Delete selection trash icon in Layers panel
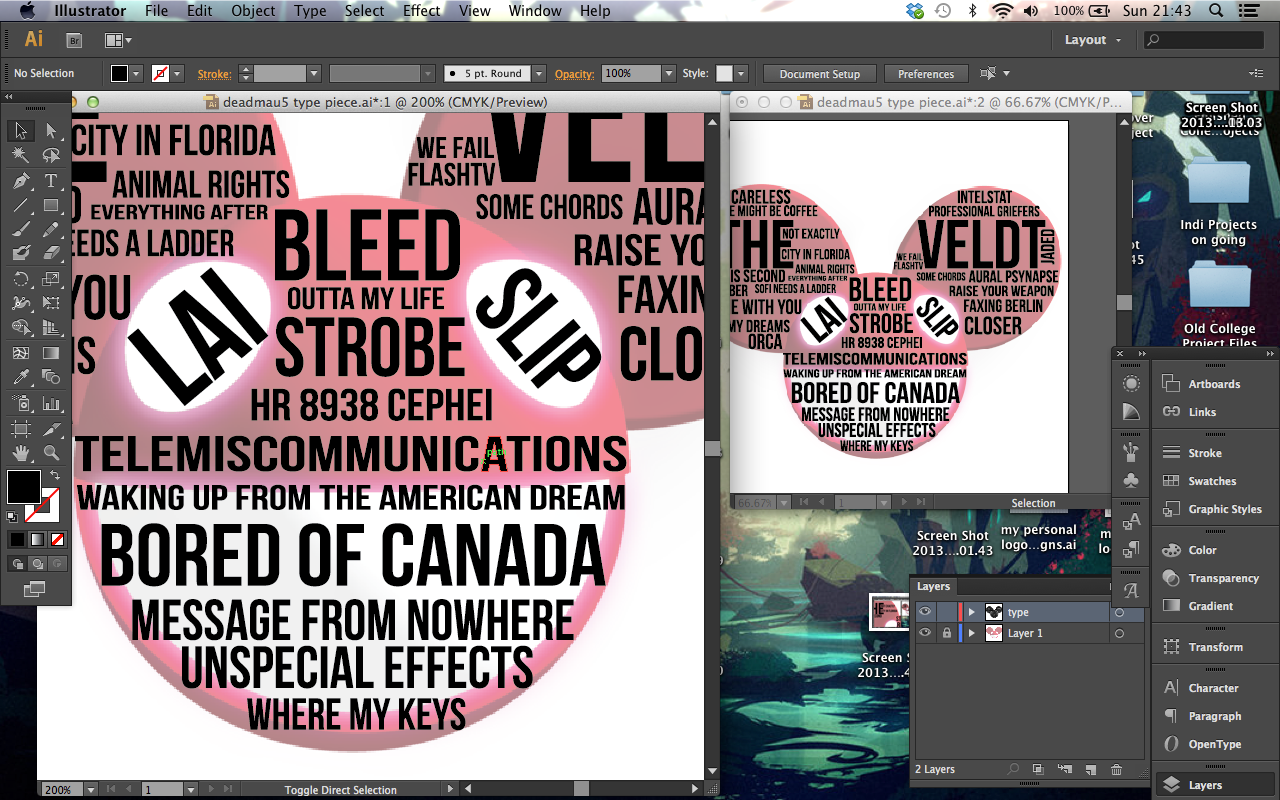Viewport: 1280px width, 800px height. click(1117, 769)
